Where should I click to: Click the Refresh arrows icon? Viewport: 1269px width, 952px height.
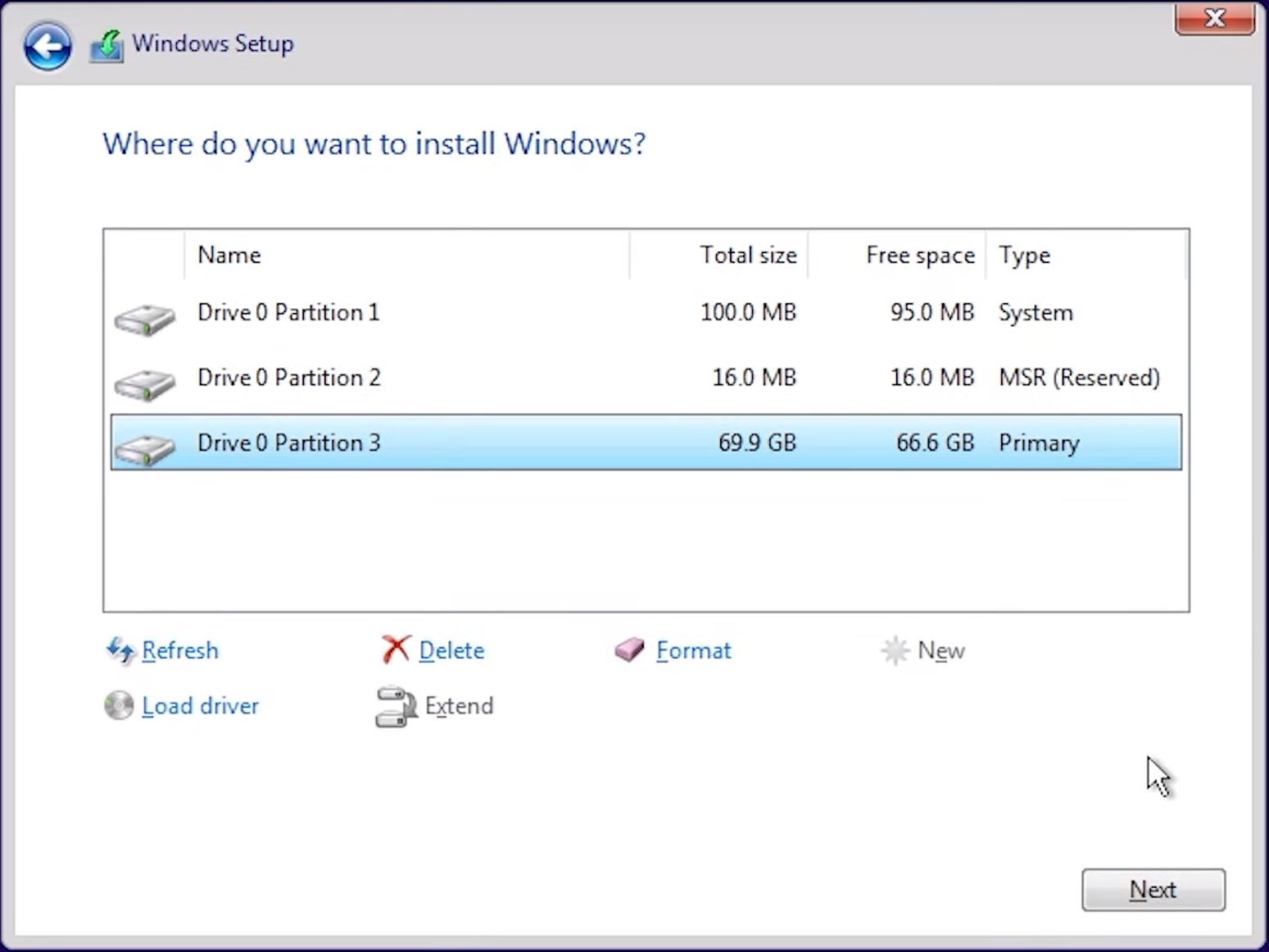pyautogui.click(x=120, y=651)
